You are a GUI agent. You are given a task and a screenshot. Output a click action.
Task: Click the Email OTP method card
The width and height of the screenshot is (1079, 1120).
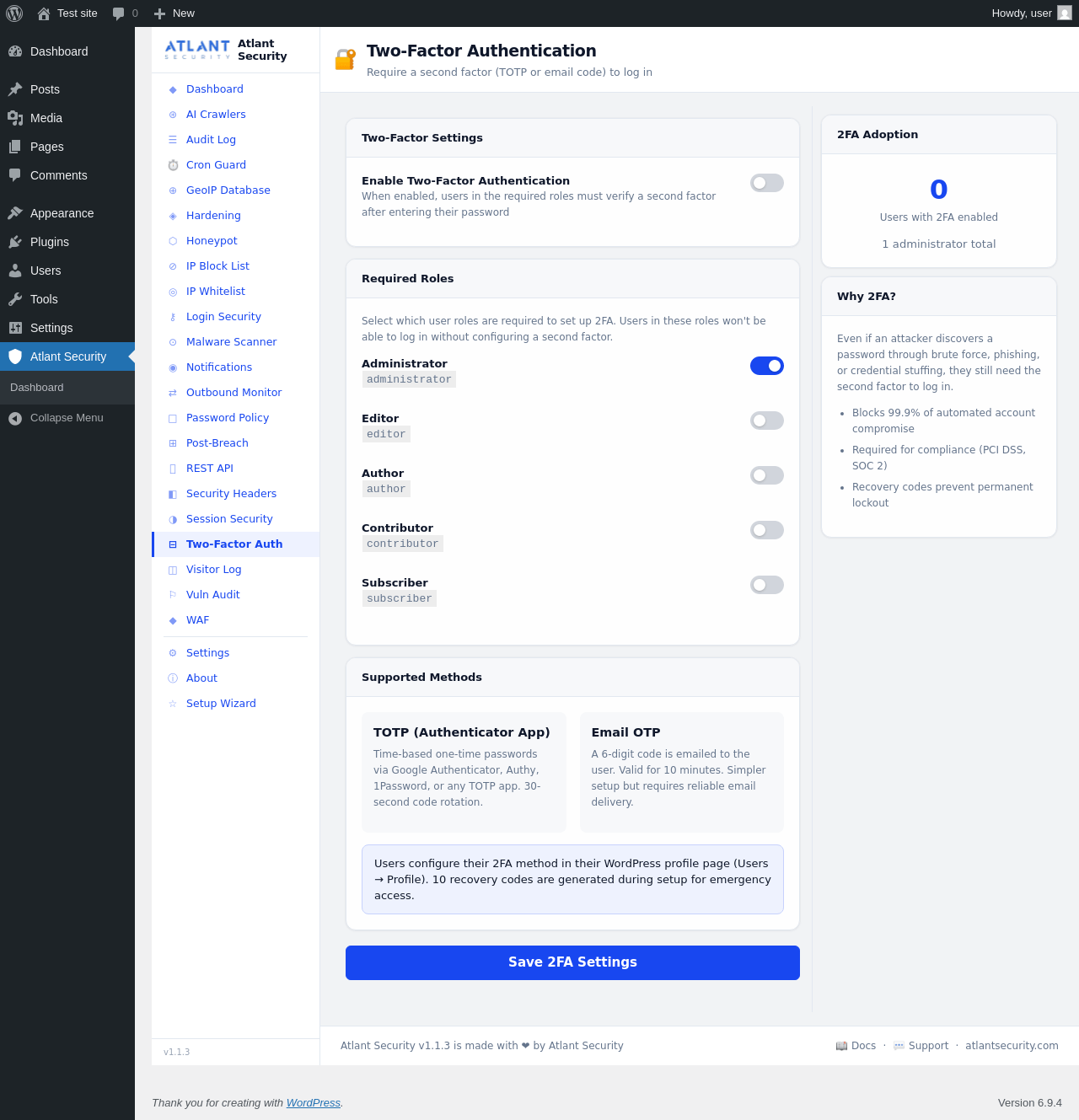pyautogui.click(x=681, y=772)
